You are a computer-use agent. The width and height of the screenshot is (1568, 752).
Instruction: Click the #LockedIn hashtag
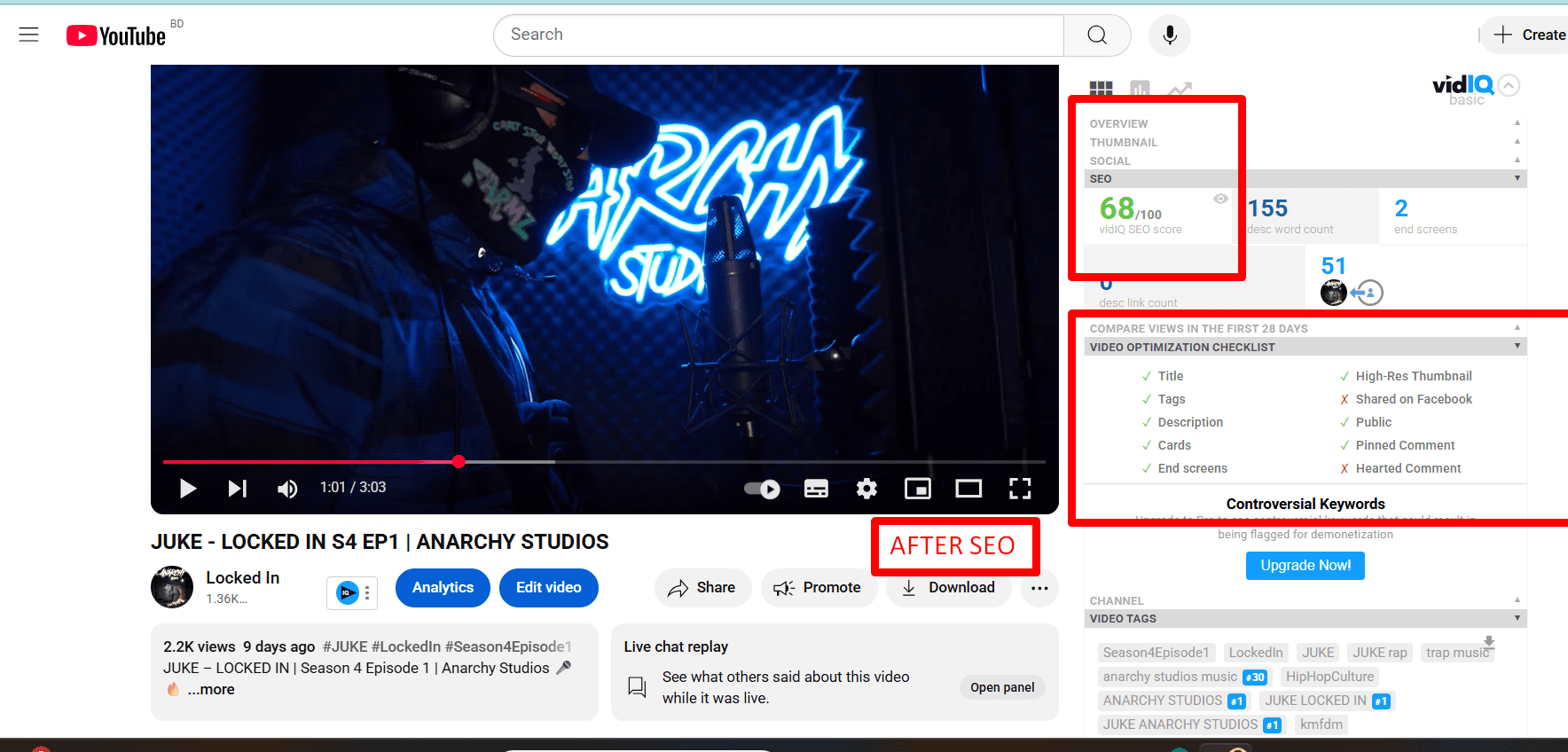coord(406,646)
